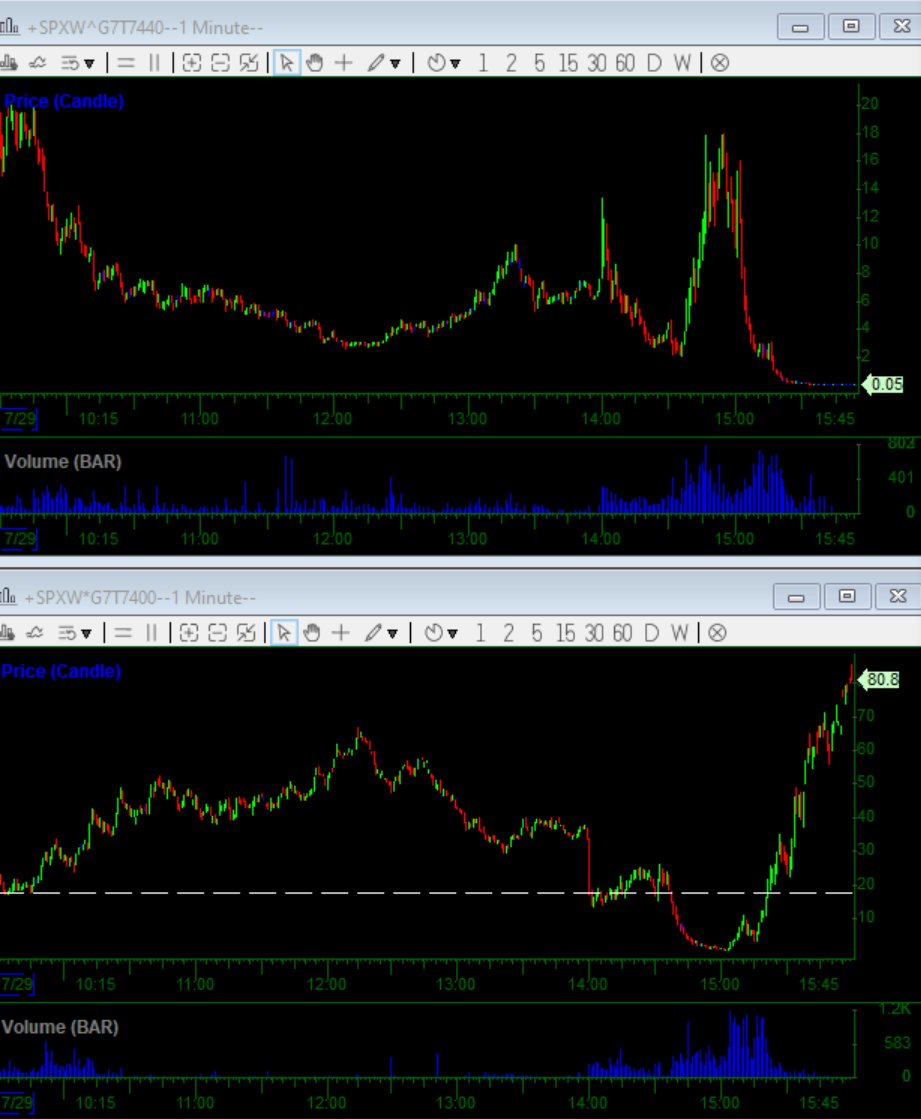Screen dimensions: 921x1119
Task: Switch top 7440 chart to Daily interval
Action: point(653,63)
